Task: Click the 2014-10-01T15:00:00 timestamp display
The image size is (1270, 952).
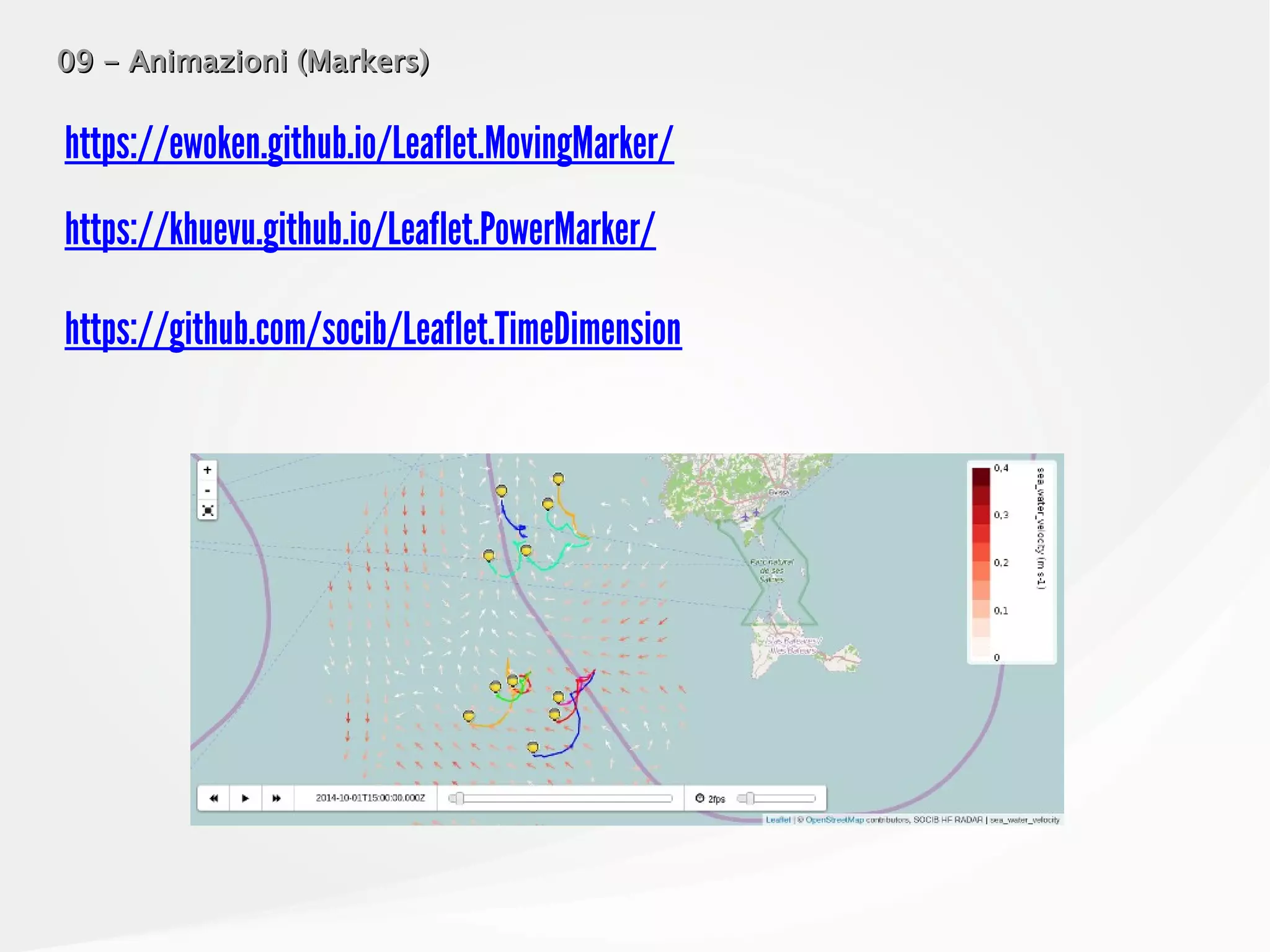Action: [370, 798]
